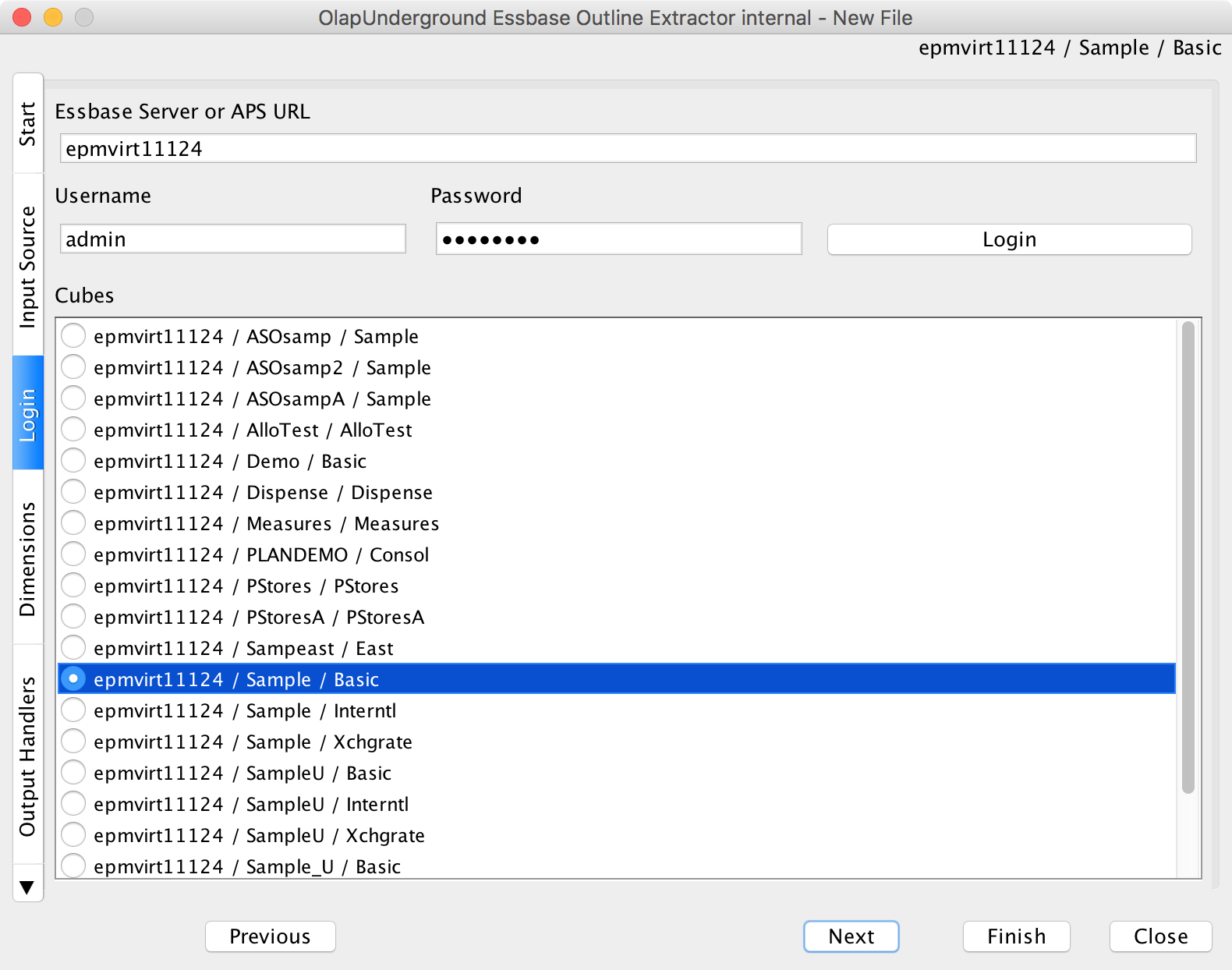The width and height of the screenshot is (1232, 970).
Task: Choose the ASOsampA / Sample cube
Action: pyautogui.click(x=73, y=398)
